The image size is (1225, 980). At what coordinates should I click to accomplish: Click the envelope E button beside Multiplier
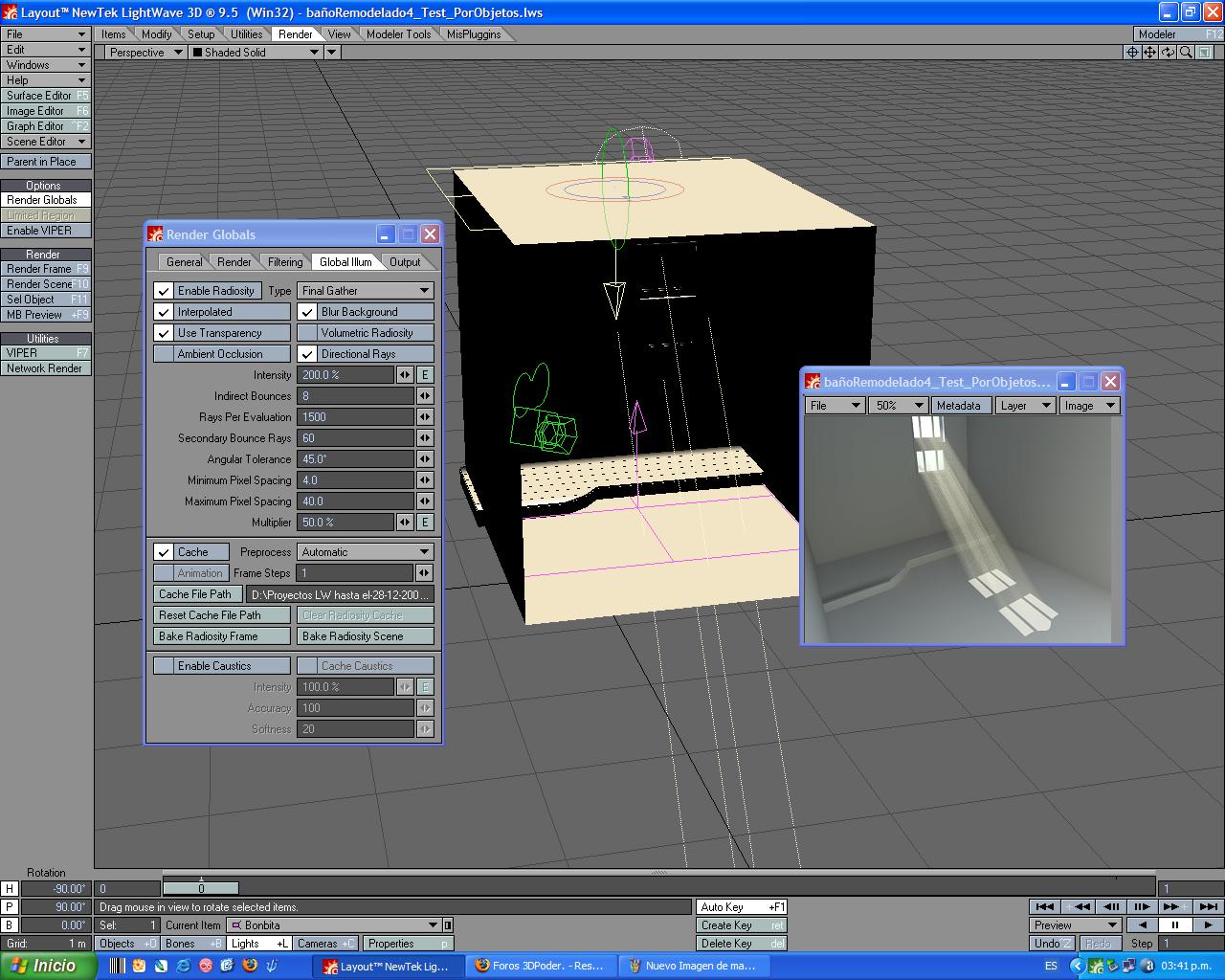pyautogui.click(x=425, y=523)
